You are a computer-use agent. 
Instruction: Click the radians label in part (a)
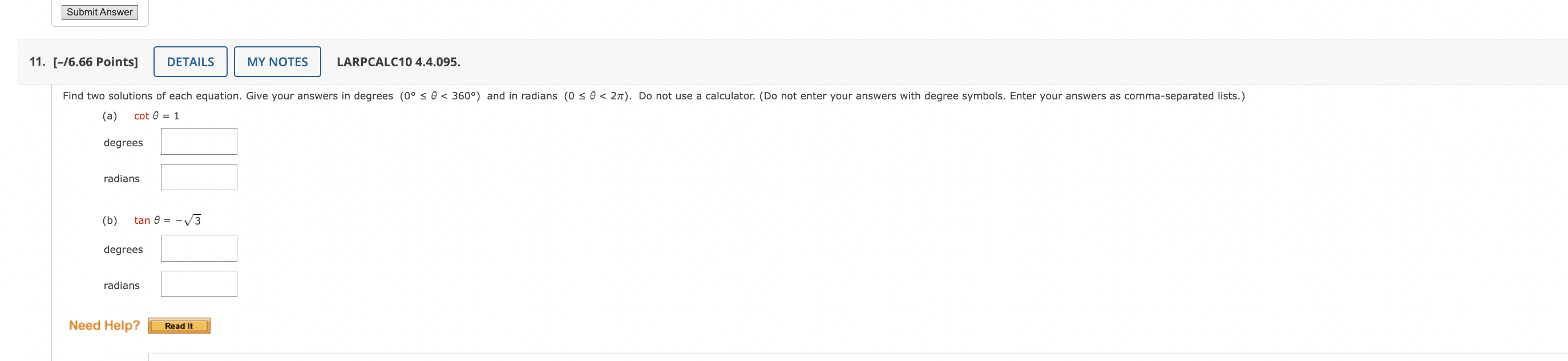121,178
